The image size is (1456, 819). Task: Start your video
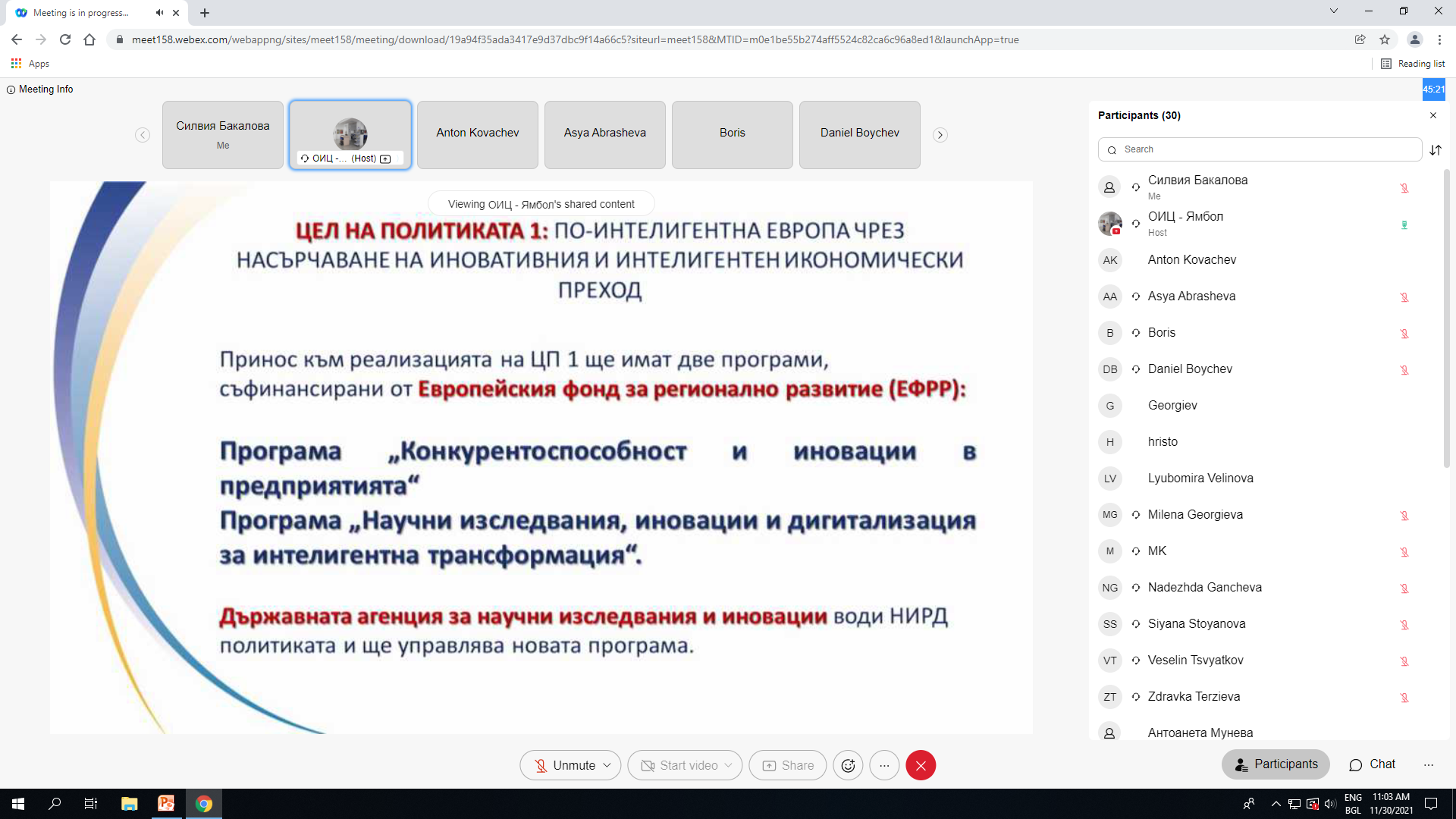(679, 765)
